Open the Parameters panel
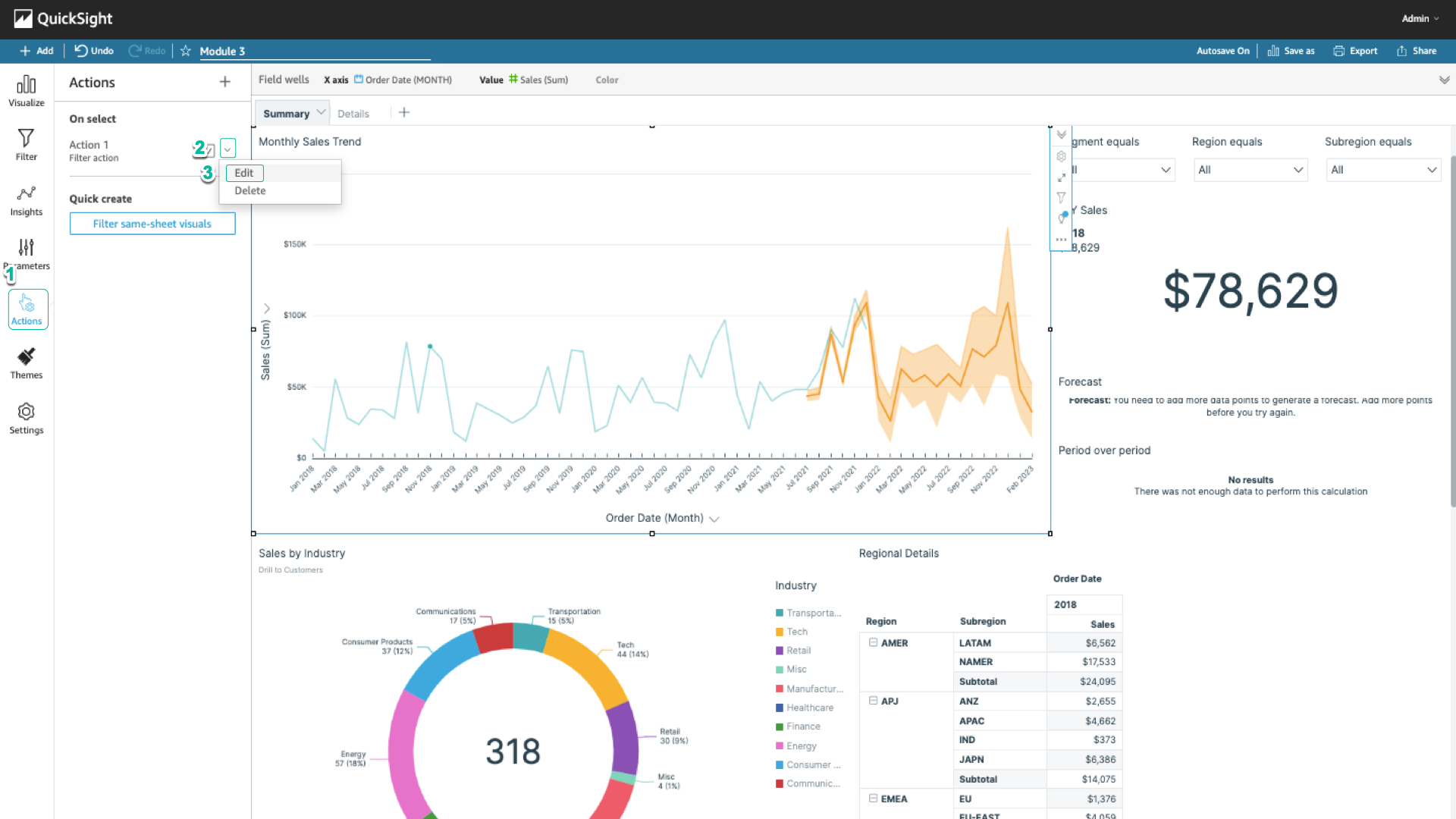1456x819 pixels. point(26,255)
